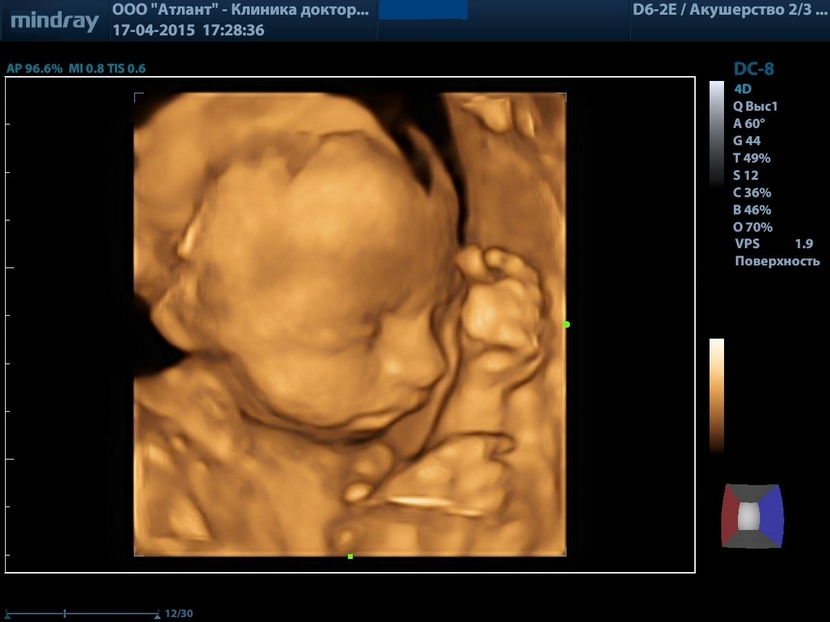Viewport: 830px width, 622px height.
Task: Click the S 12 smoothing parameter
Action: [746, 175]
